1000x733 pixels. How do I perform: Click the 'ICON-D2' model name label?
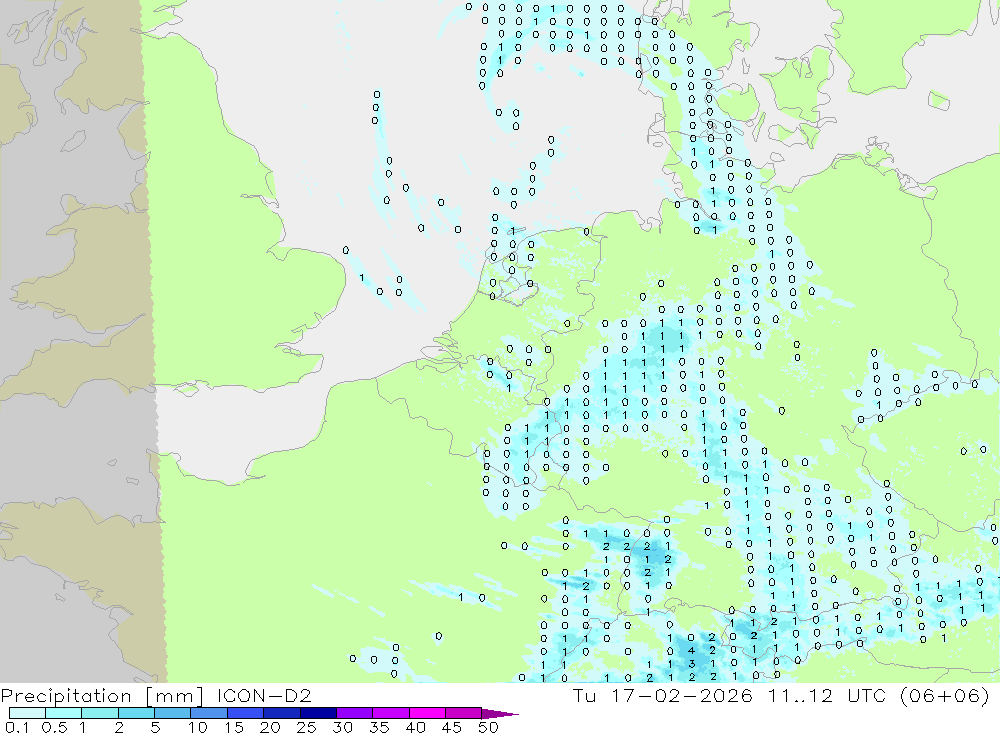264,695
